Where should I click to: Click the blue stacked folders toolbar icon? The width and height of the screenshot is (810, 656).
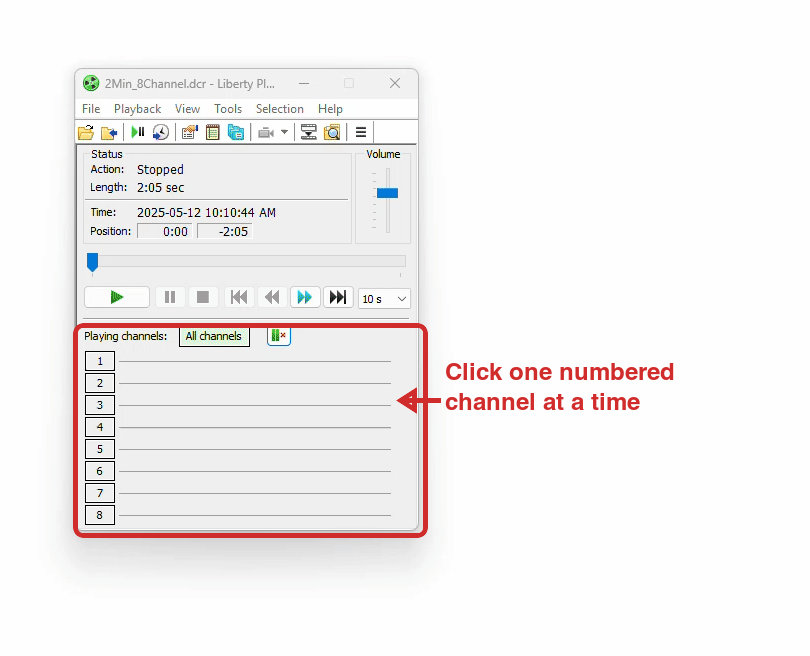coord(236,133)
